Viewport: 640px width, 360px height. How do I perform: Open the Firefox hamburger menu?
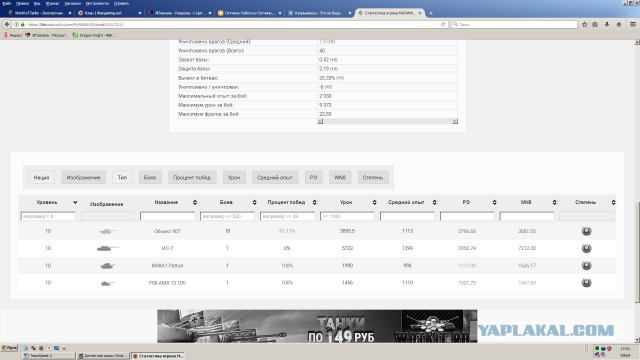(632, 24)
